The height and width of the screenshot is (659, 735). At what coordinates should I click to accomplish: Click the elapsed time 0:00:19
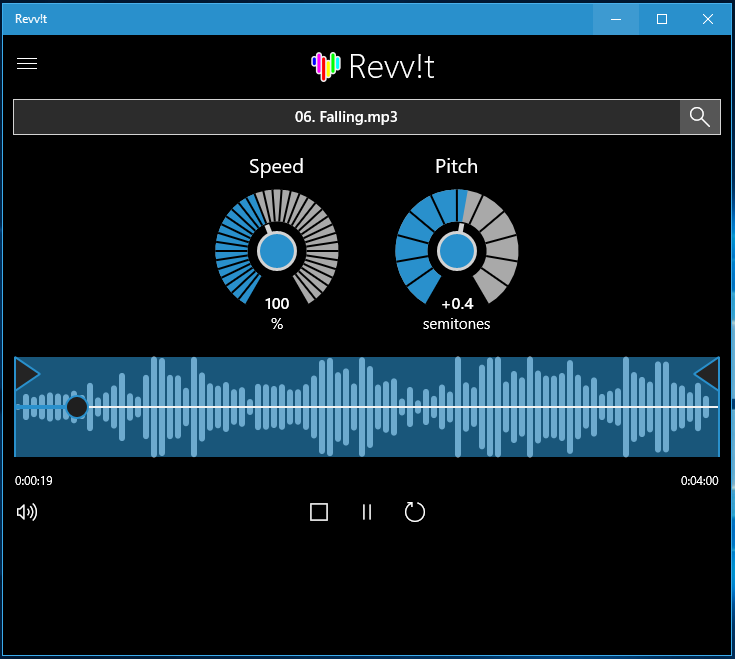click(x=34, y=481)
